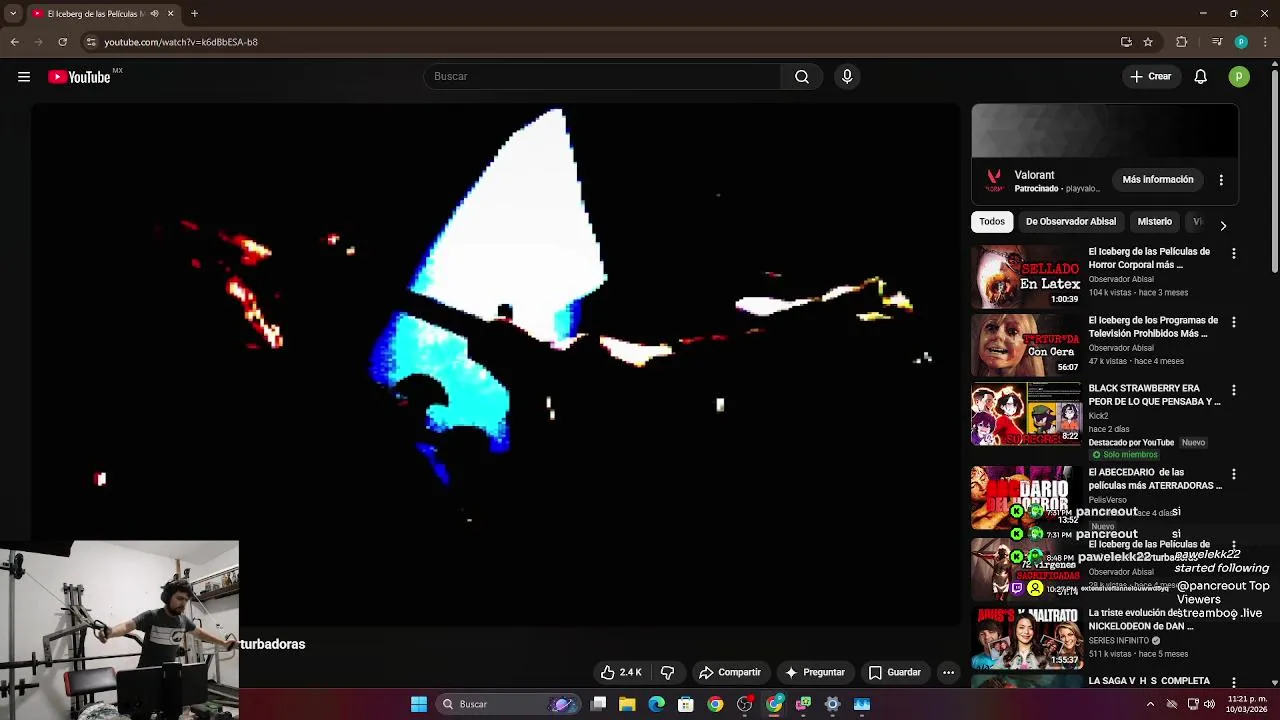Open the green YouTube account avatar
Screen dimensions: 1280x720
[x=1239, y=77]
